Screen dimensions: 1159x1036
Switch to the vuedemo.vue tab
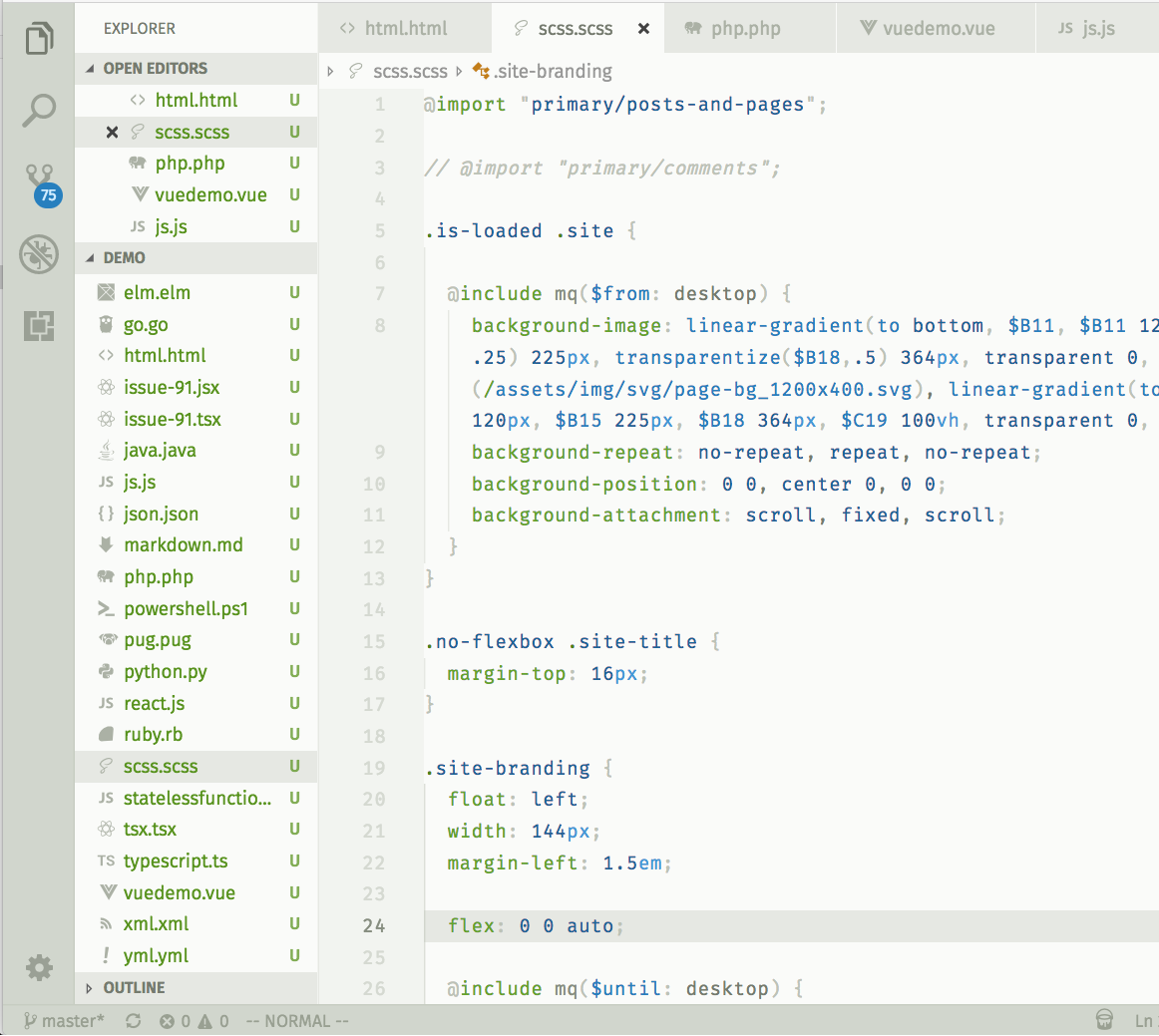(938, 29)
